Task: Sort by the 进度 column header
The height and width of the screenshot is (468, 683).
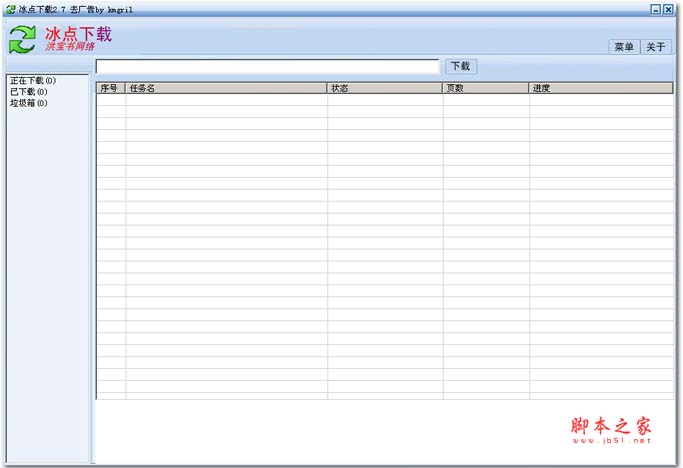Action: 601,88
